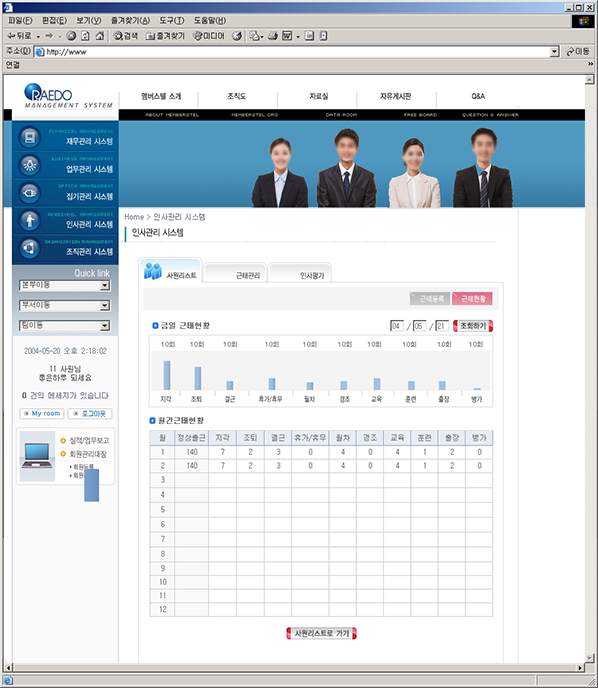Click the Home breadcrumb link

134,217
